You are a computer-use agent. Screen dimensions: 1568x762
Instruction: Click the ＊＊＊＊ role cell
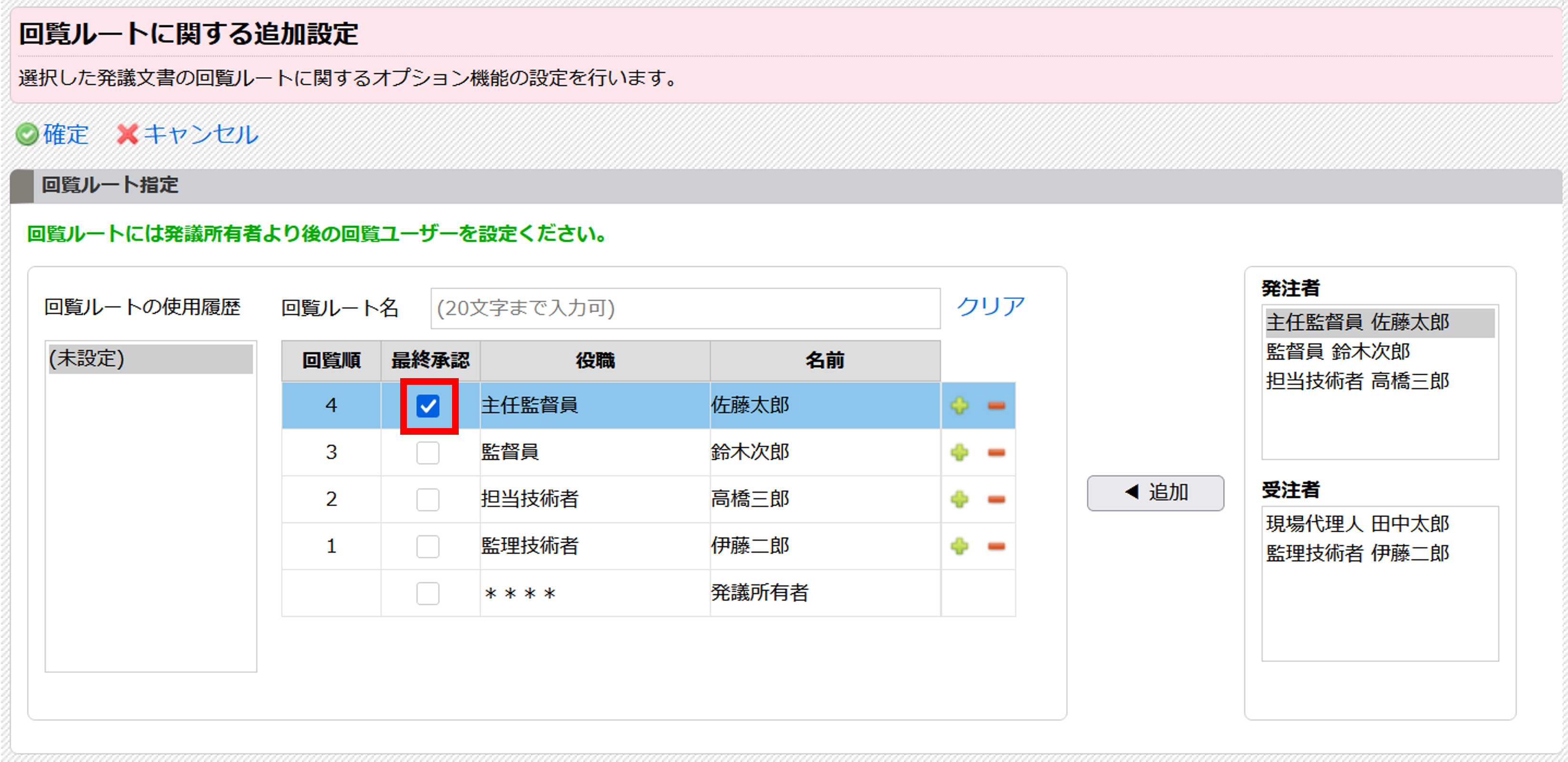pyautogui.click(x=595, y=593)
